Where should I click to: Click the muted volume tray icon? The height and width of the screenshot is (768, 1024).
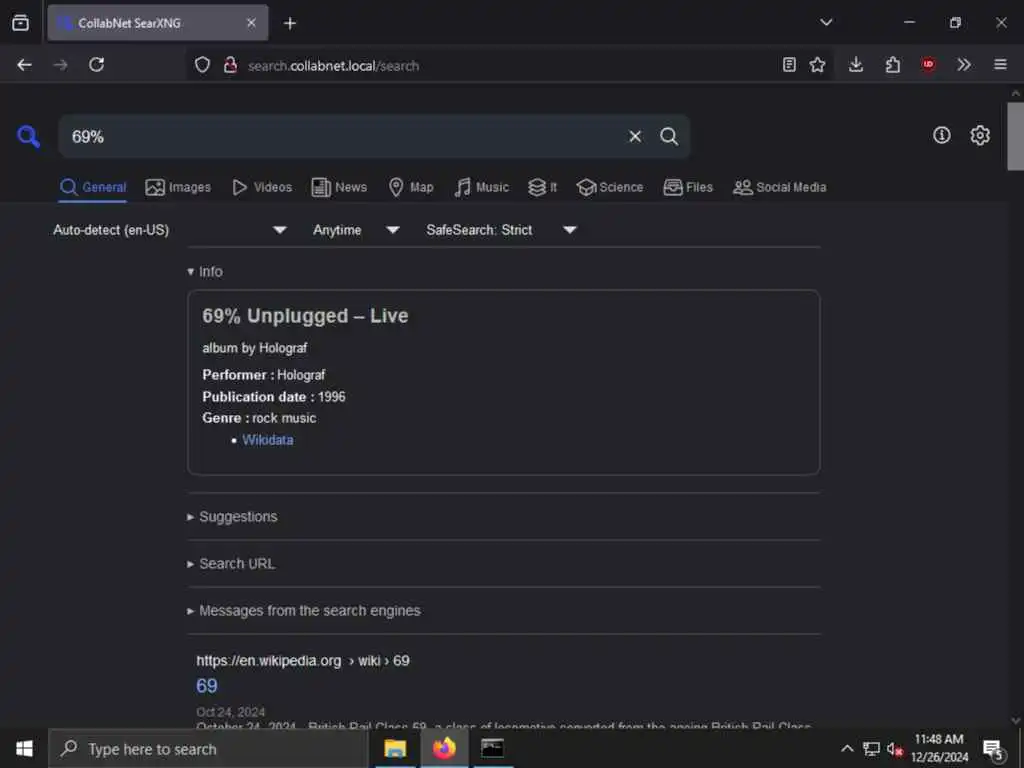point(895,749)
